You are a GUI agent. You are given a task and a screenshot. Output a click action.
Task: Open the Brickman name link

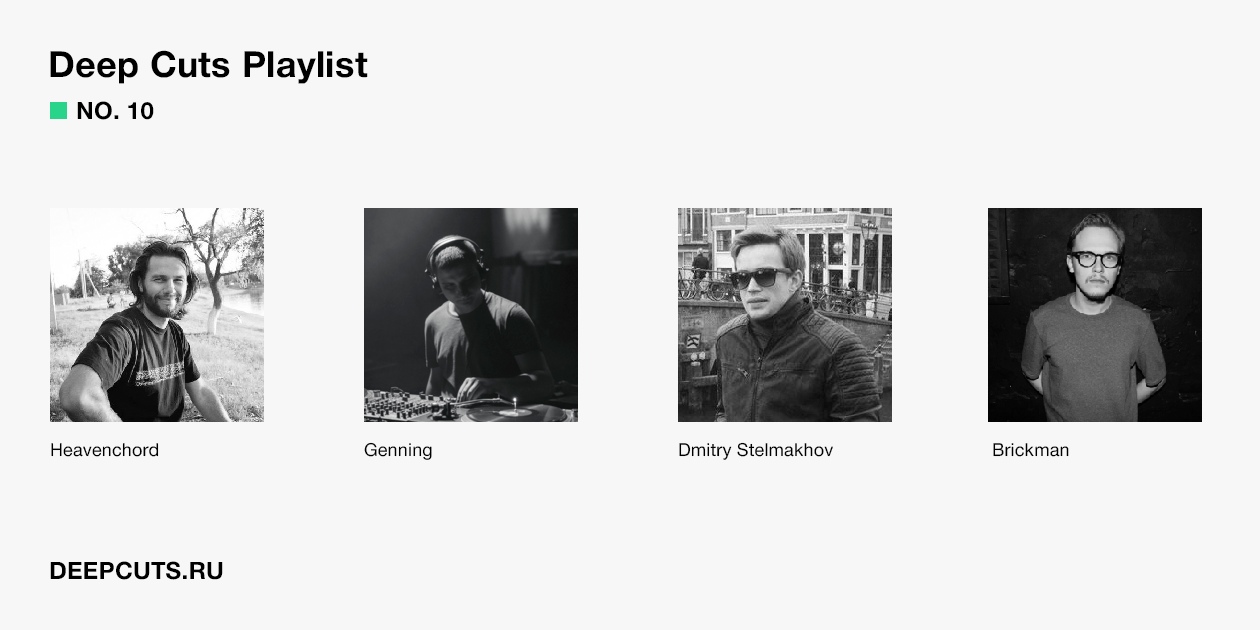[x=1031, y=450]
